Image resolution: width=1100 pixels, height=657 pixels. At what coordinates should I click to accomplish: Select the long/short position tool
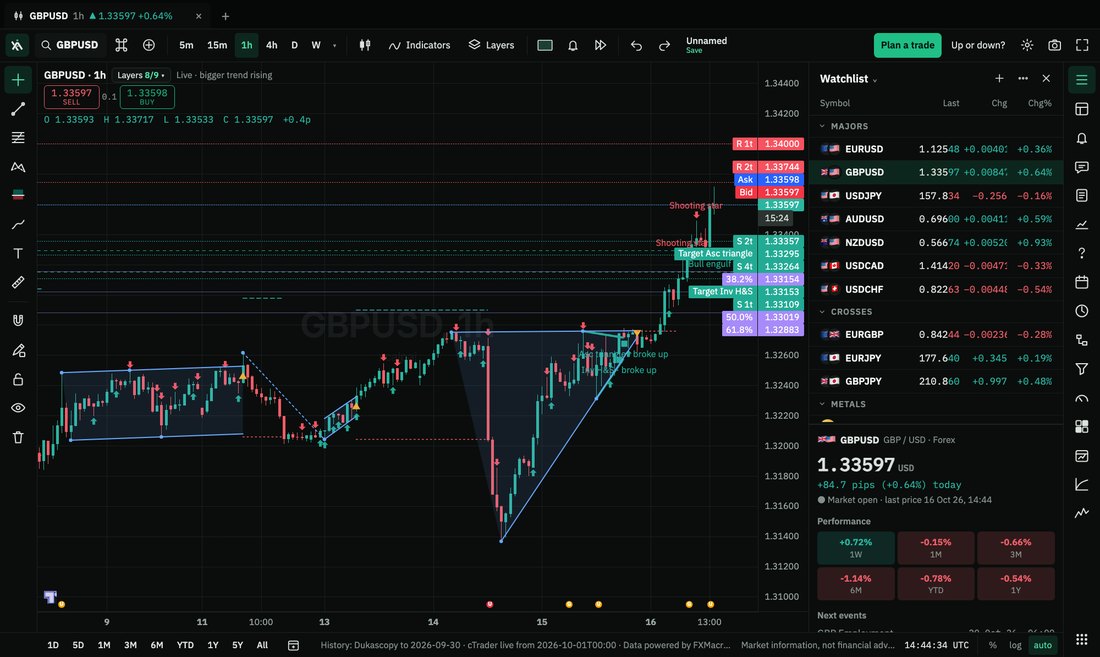(x=18, y=195)
